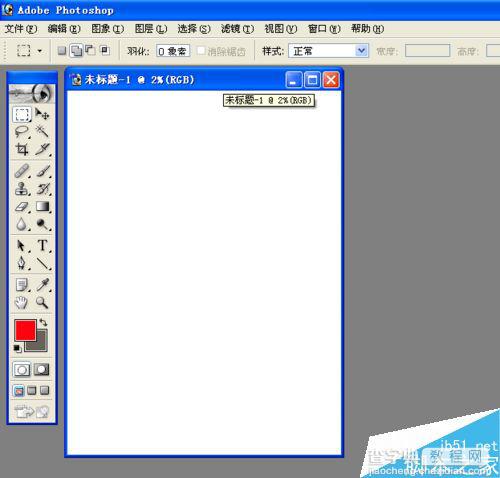Image resolution: width=500 pixels, height=478 pixels.
Task: Open the 编辑(E) menu
Action: click(x=64, y=29)
